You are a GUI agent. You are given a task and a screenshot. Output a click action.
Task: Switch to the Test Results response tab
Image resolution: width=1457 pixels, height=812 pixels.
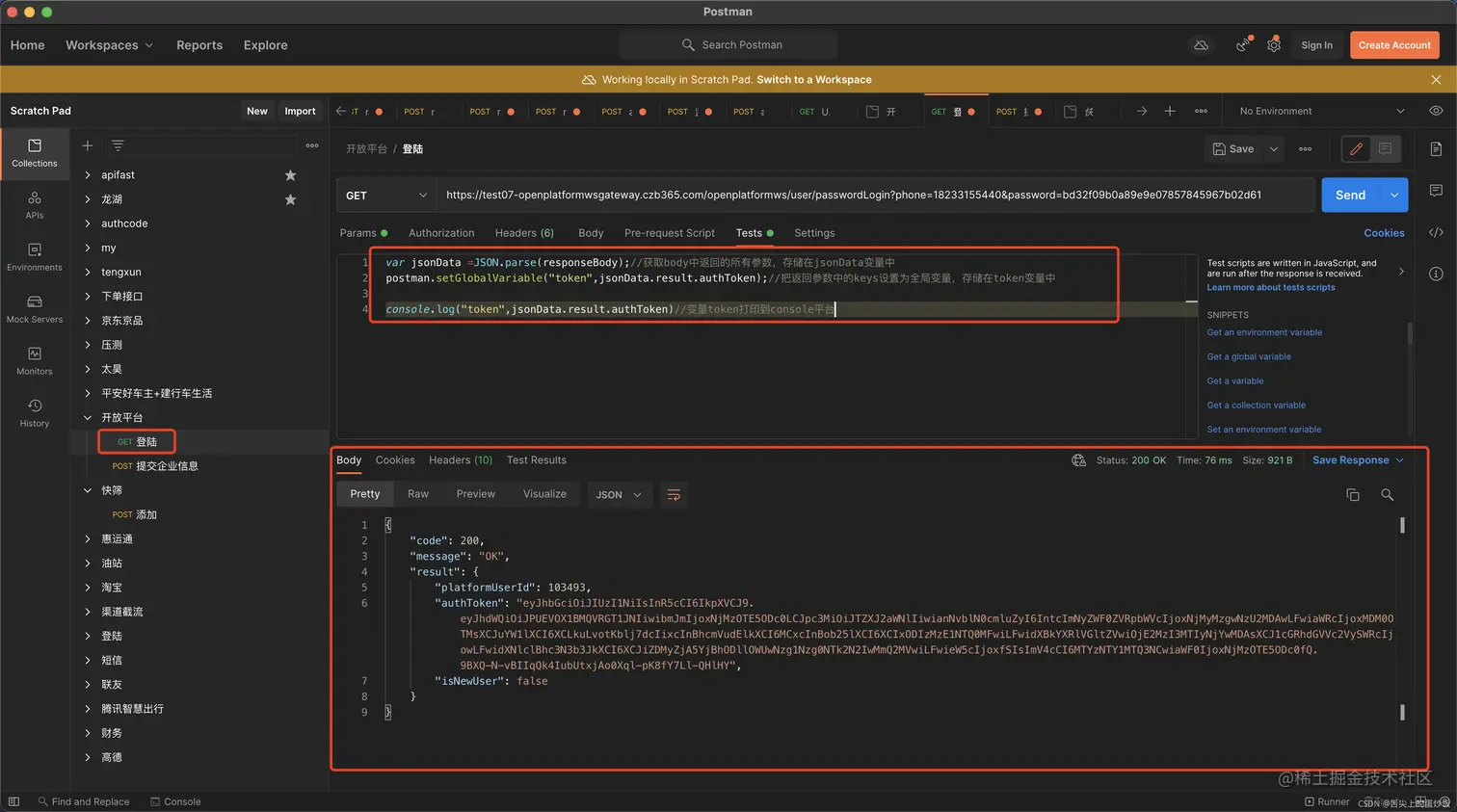tap(537, 460)
